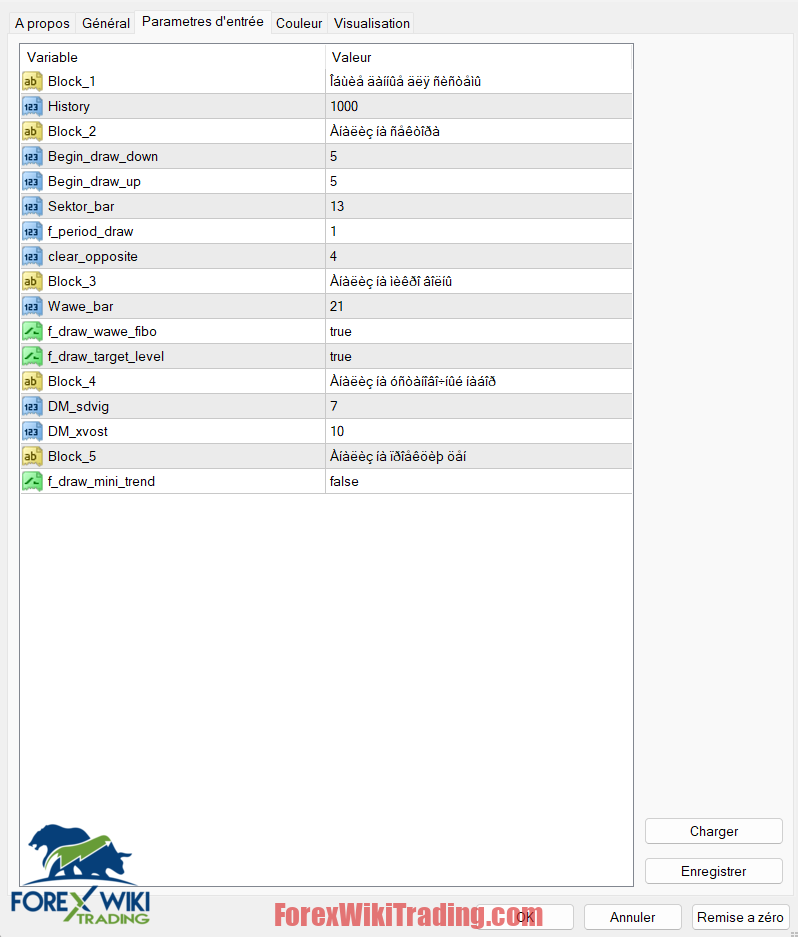Click the integer icon beside Sektor_bar
Image resolution: width=798 pixels, height=937 pixels.
coord(32,207)
